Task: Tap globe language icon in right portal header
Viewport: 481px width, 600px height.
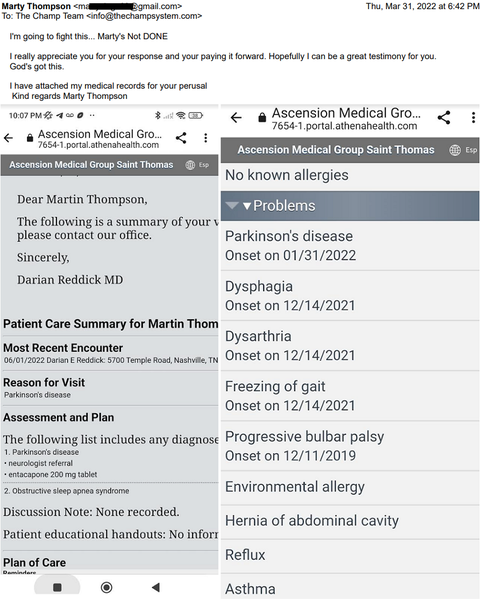Action: pos(455,150)
